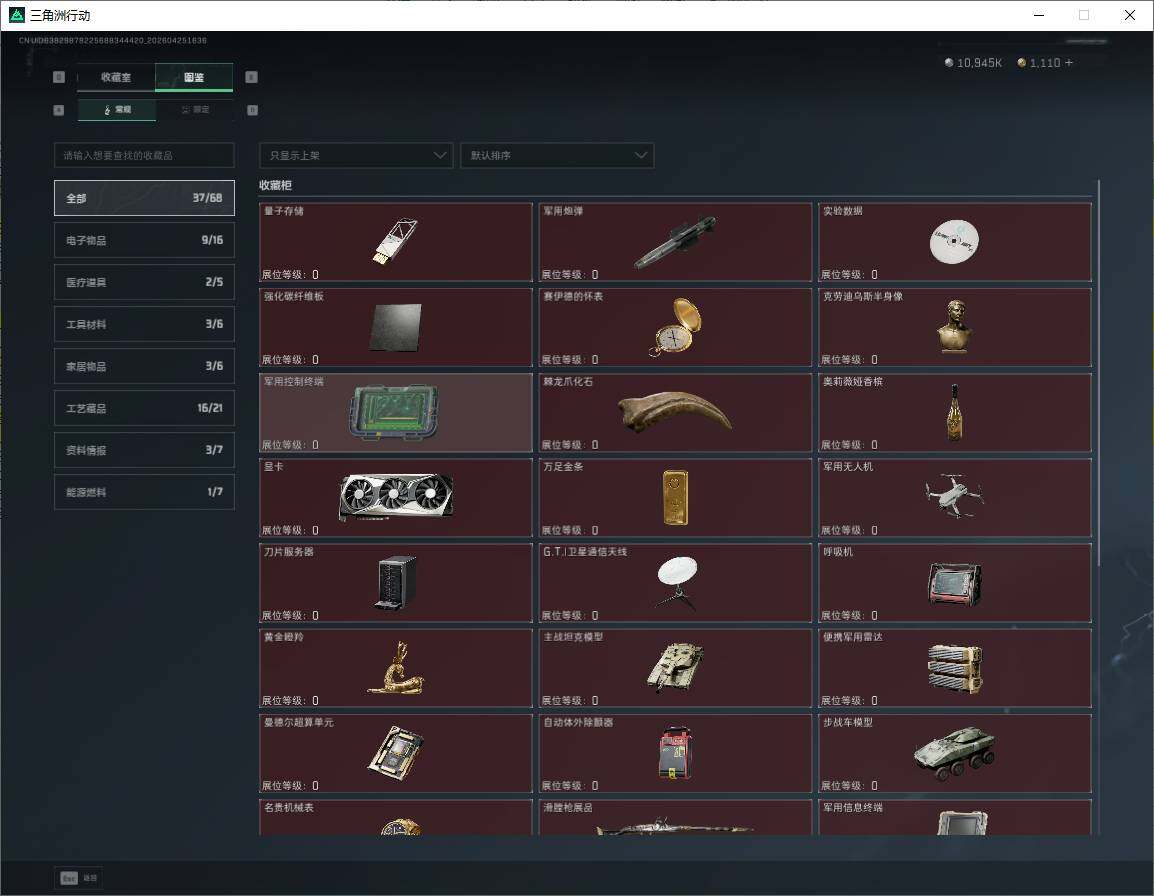Open the 滑膛枪展品 musket item
The image size is (1154, 896).
coord(675,817)
